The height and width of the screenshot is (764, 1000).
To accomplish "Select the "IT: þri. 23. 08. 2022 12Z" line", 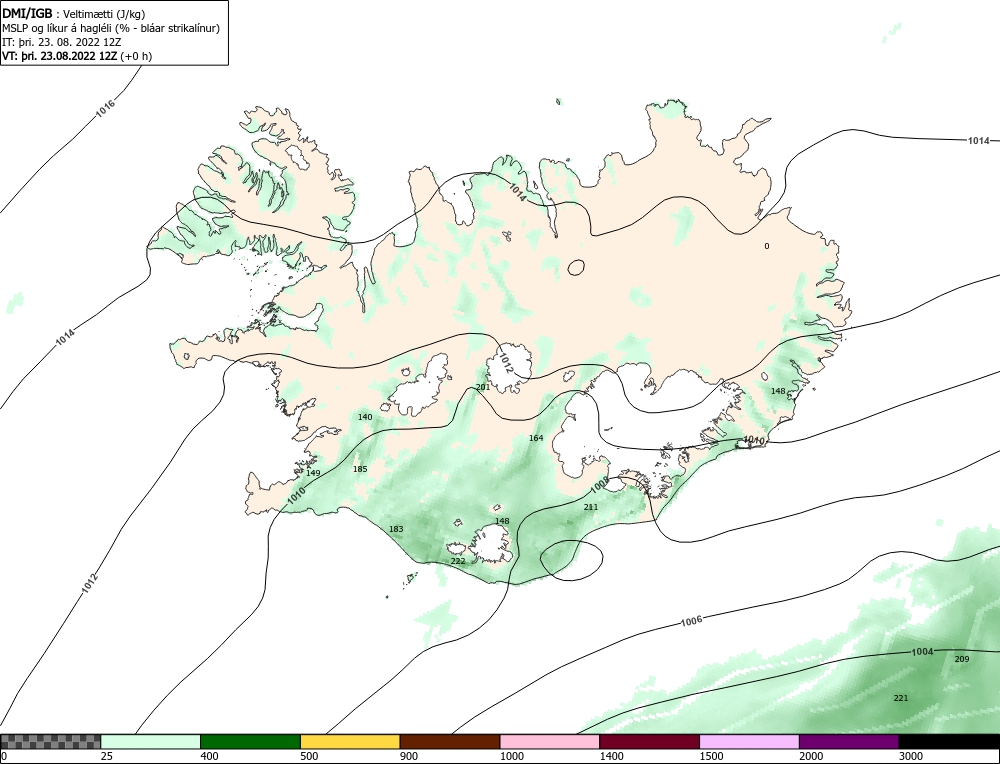I will (62, 42).
